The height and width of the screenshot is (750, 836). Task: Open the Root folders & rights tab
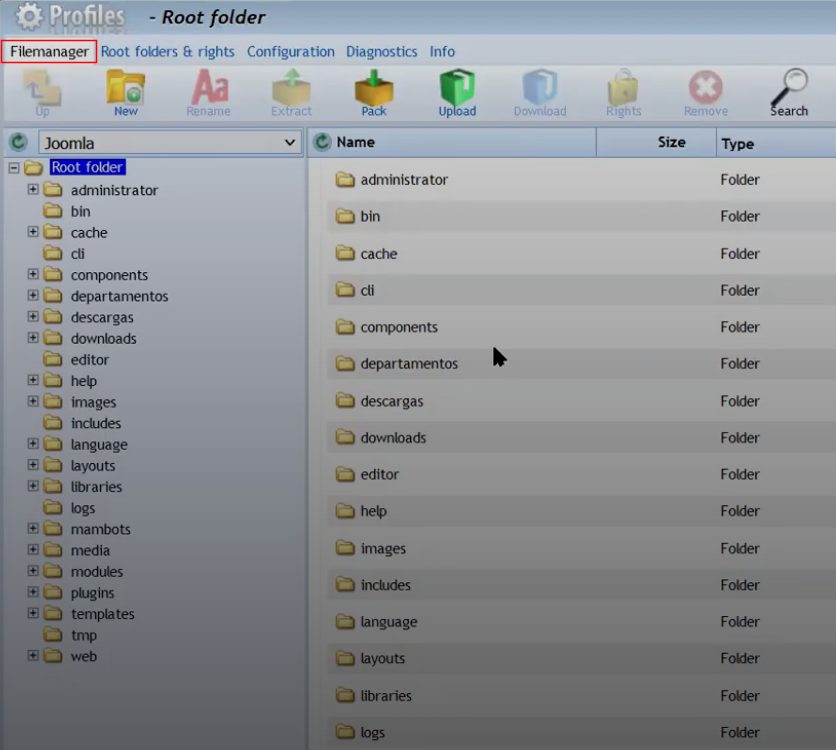[167, 52]
